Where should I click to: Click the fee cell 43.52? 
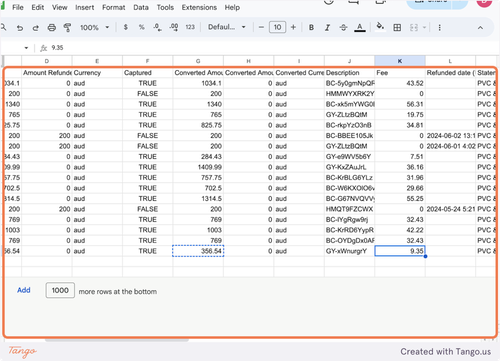coord(400,83)
